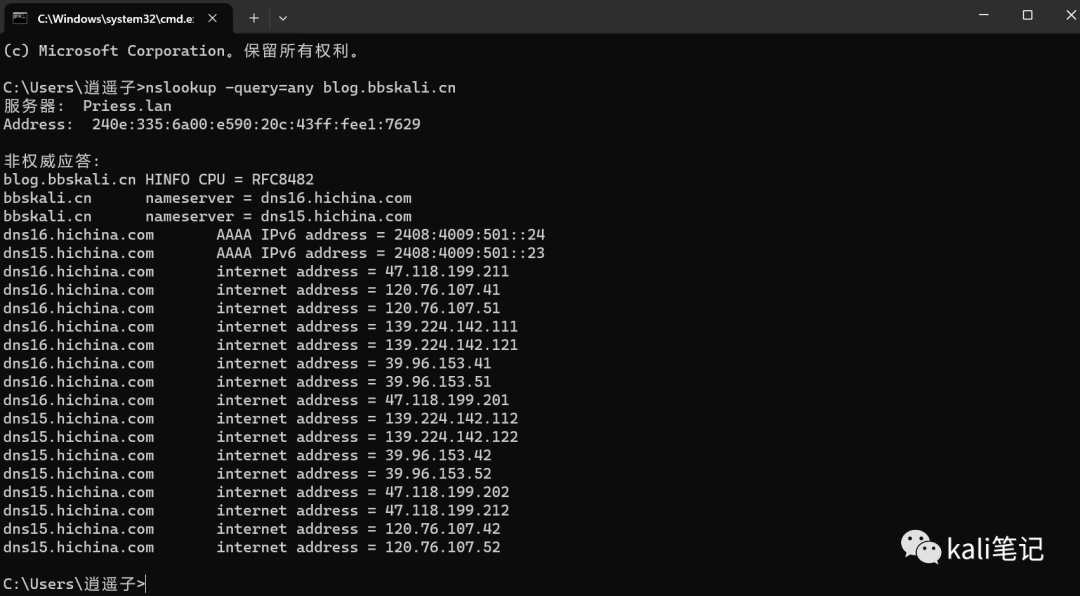Viewport: 1080px width, 596px height.
Task: Click internet address 47.118.199.211
Action: point(447,271)
